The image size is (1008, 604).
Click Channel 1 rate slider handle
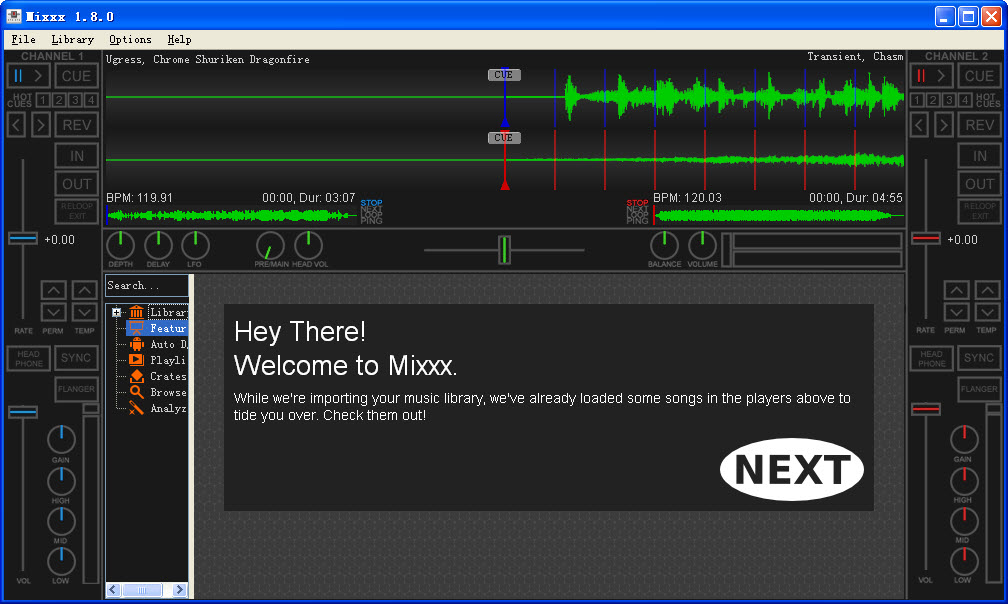tap(23, 238)
